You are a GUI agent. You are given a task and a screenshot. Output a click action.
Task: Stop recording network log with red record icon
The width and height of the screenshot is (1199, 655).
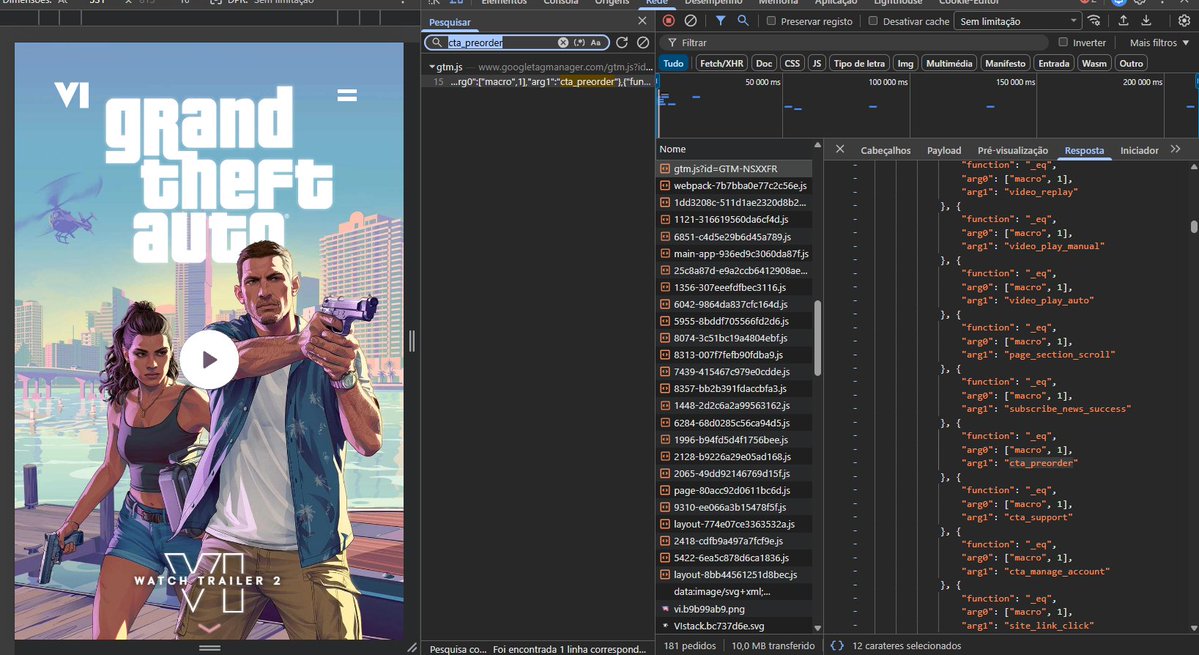coord(668,21)
